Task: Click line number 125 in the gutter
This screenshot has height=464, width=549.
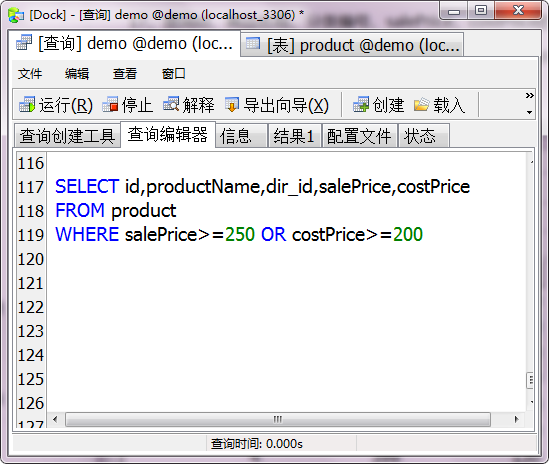Action: pos(31,379)
